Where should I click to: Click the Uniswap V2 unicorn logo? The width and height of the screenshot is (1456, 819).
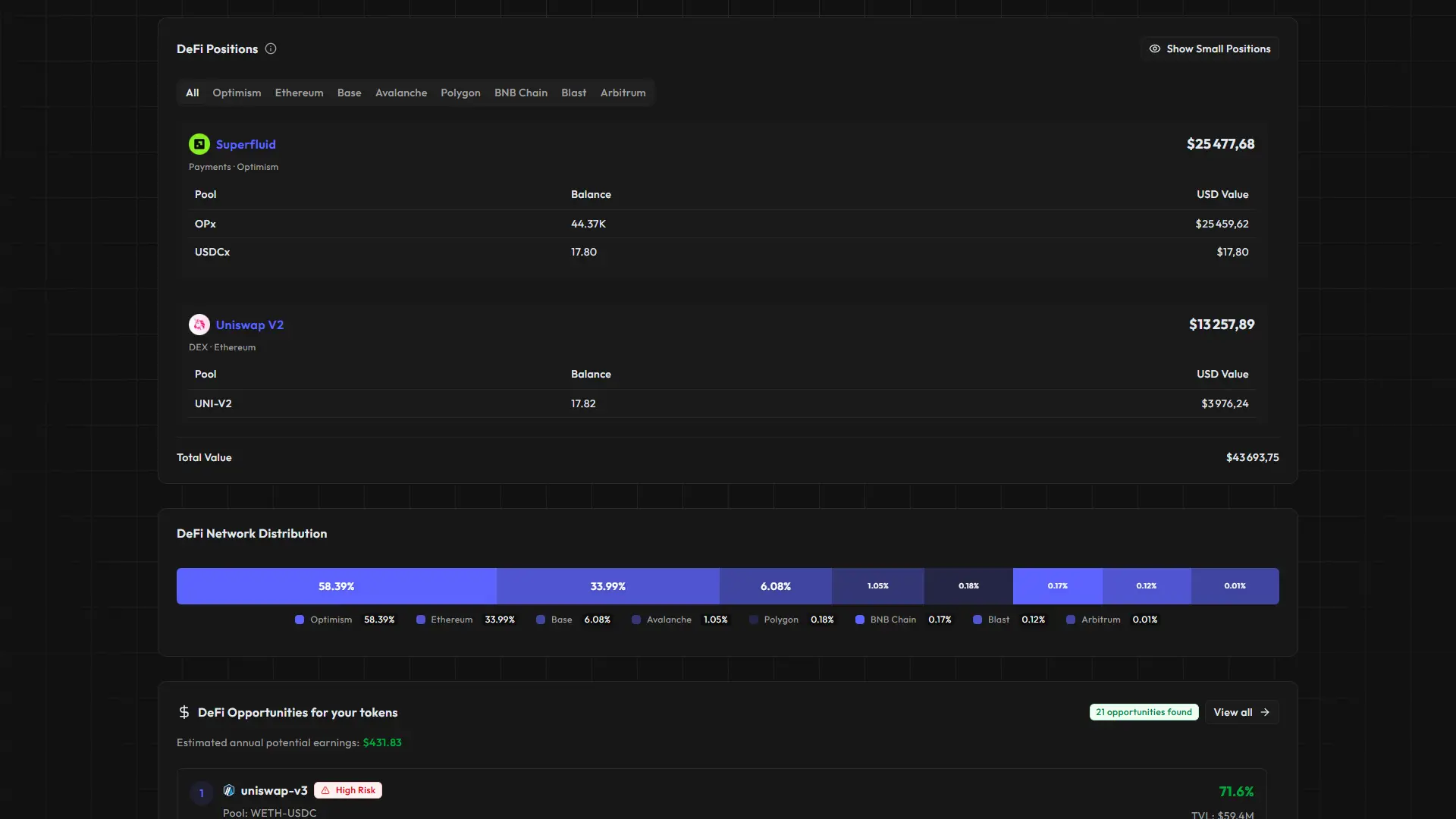pos(199,324)
